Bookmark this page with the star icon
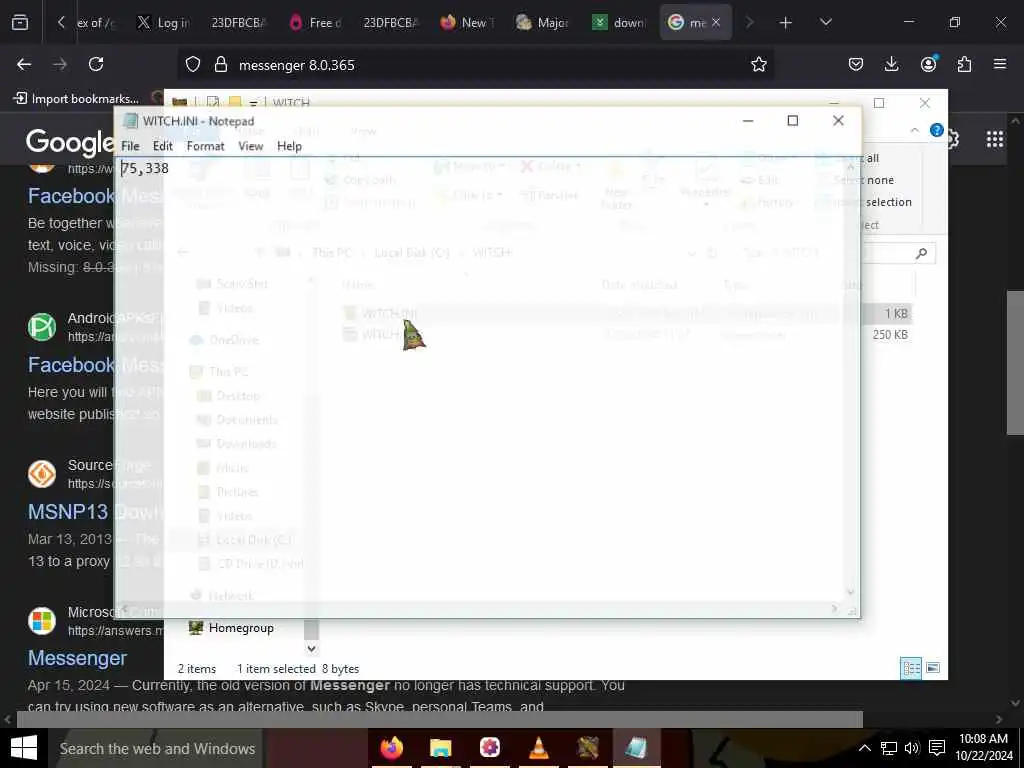This screenshot has height=768, width=1024. click(758, 64)
